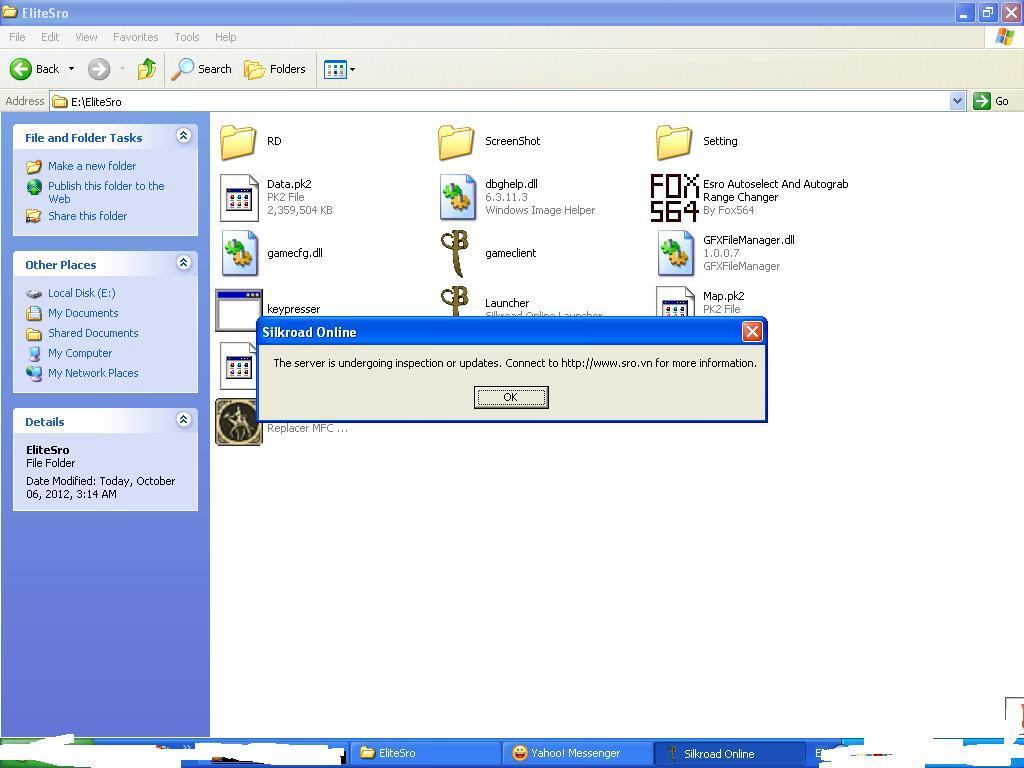Collapse the Details panel
The height and width of the screenshot is (768, 1024).
(184, 420)
